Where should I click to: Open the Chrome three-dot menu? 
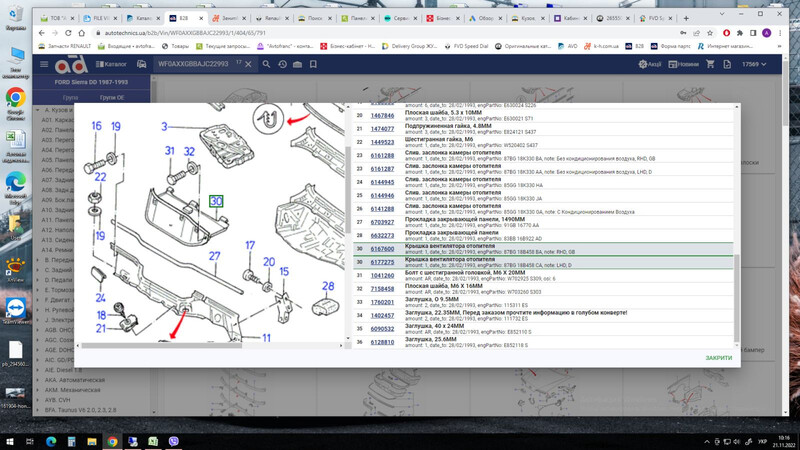coord(780,33)
